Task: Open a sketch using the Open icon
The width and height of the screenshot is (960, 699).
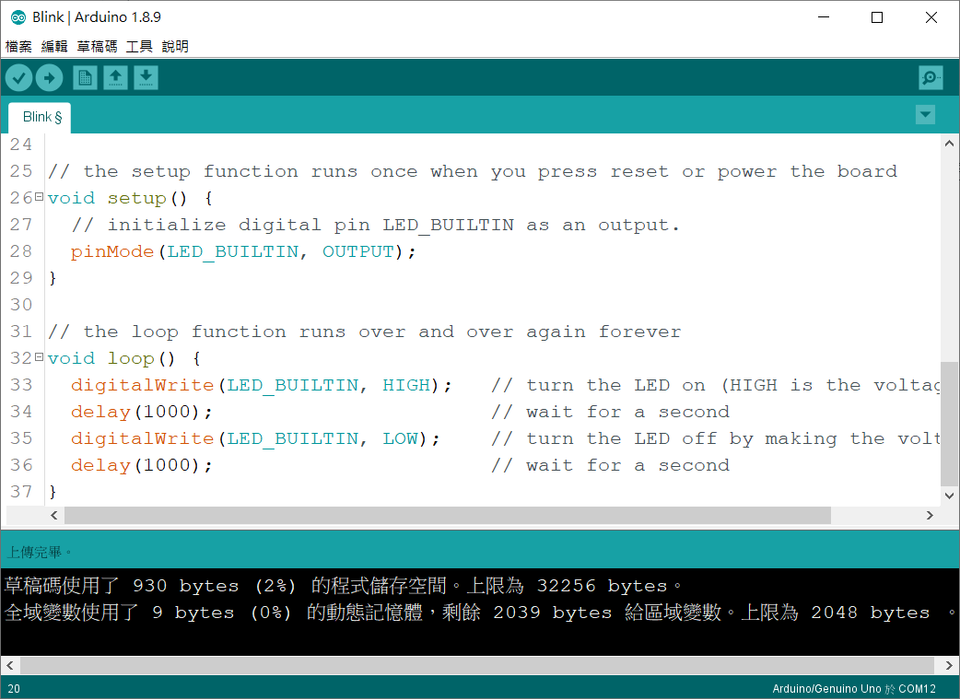Action: 115,77
